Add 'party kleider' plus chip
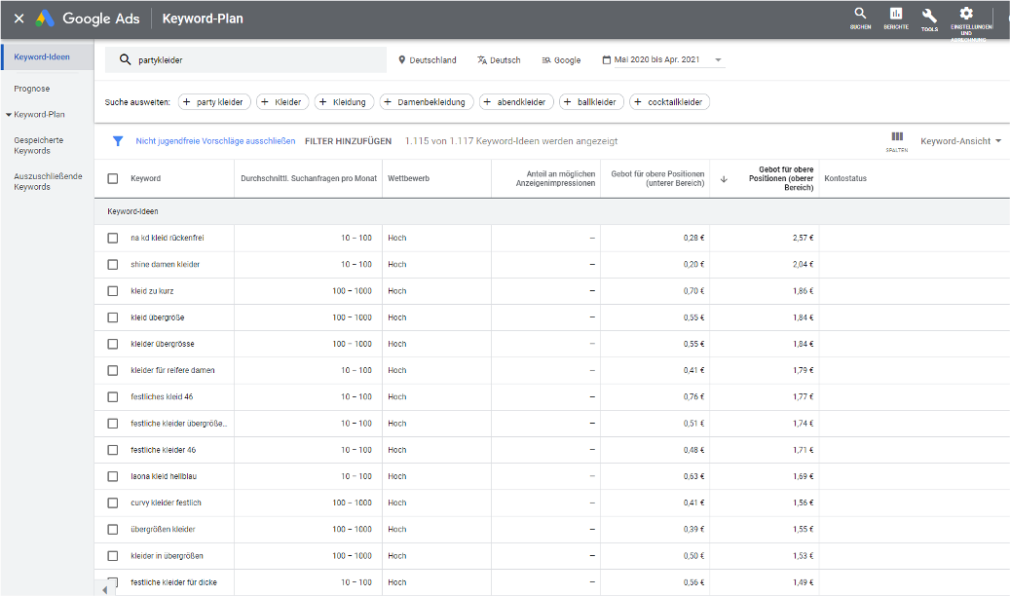Screen dimensions: 1010x596 (x=214, y=102)
